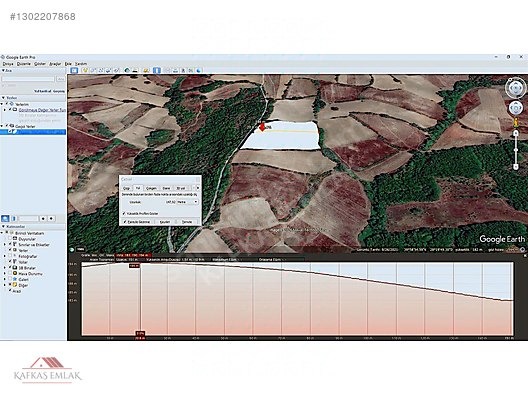The height and width of the screenshot is (396, 528).
Task: Click the Temizle button in ruler dialog
Action: [187, 222]
